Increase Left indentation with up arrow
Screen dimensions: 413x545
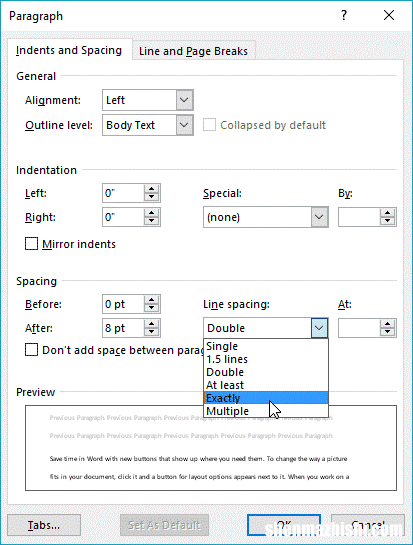click(152, 189)
